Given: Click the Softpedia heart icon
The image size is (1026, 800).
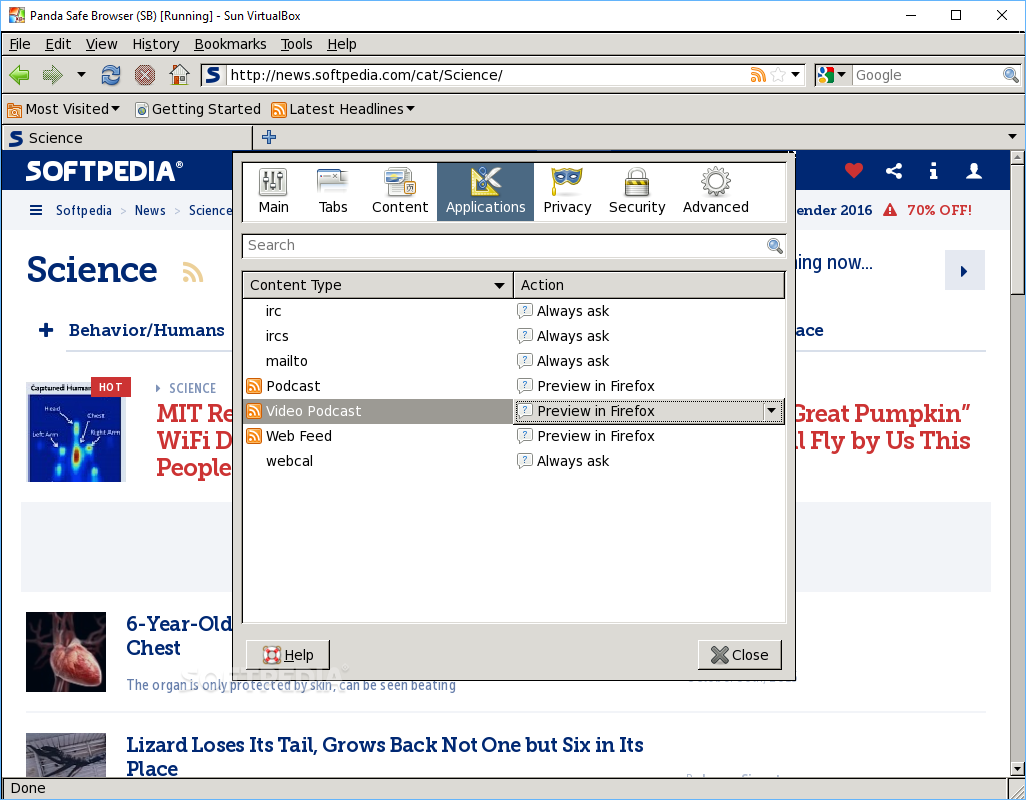Looking at the screenshot, I should pos(854,171).
